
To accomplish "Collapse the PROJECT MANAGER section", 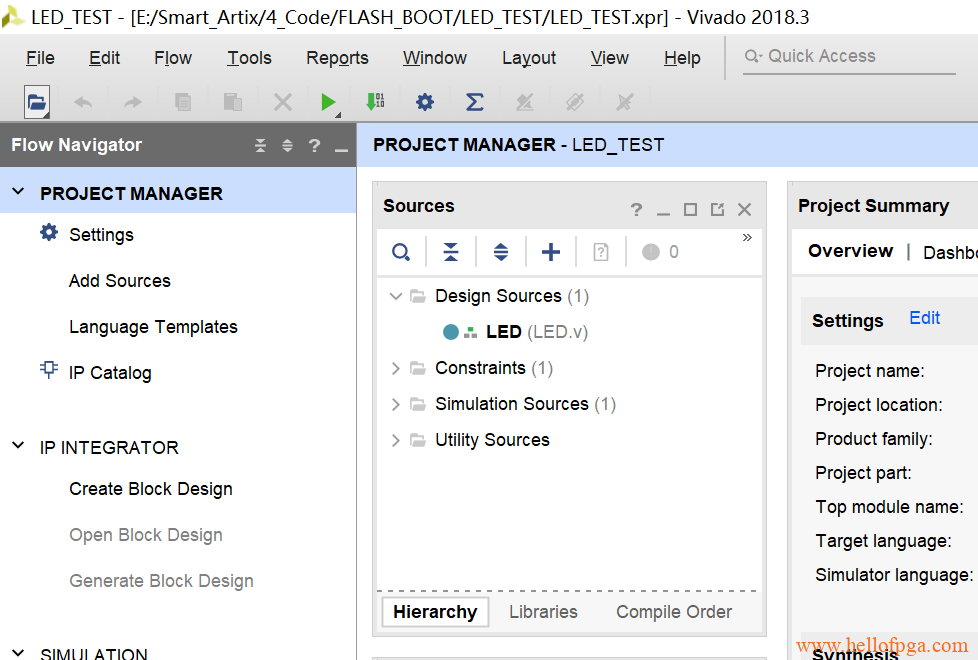I will tap(18, 192).
